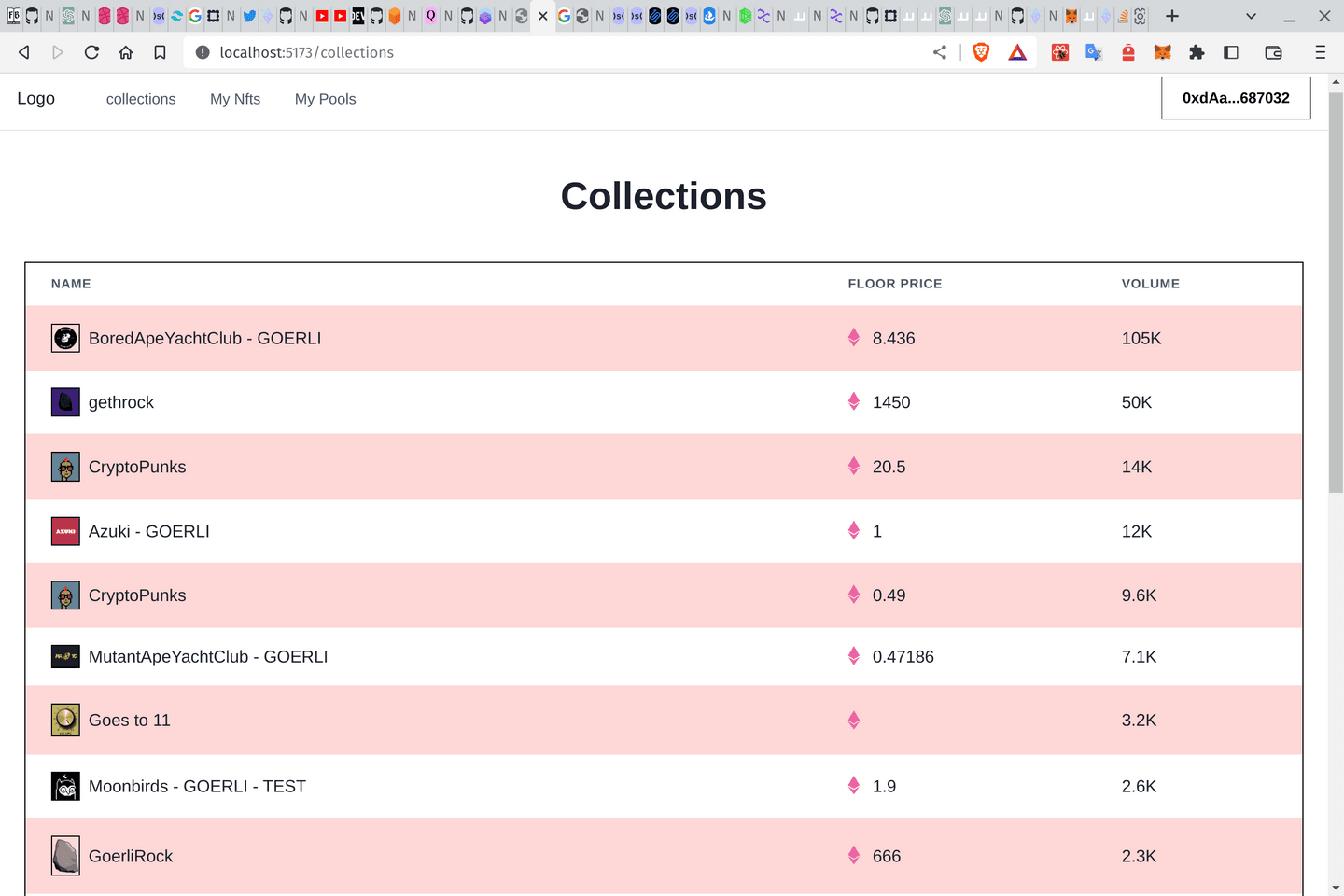Open the MetaMask fox extension
The width and height of the screenshot is (1344, 896).
pos(1162,52)
